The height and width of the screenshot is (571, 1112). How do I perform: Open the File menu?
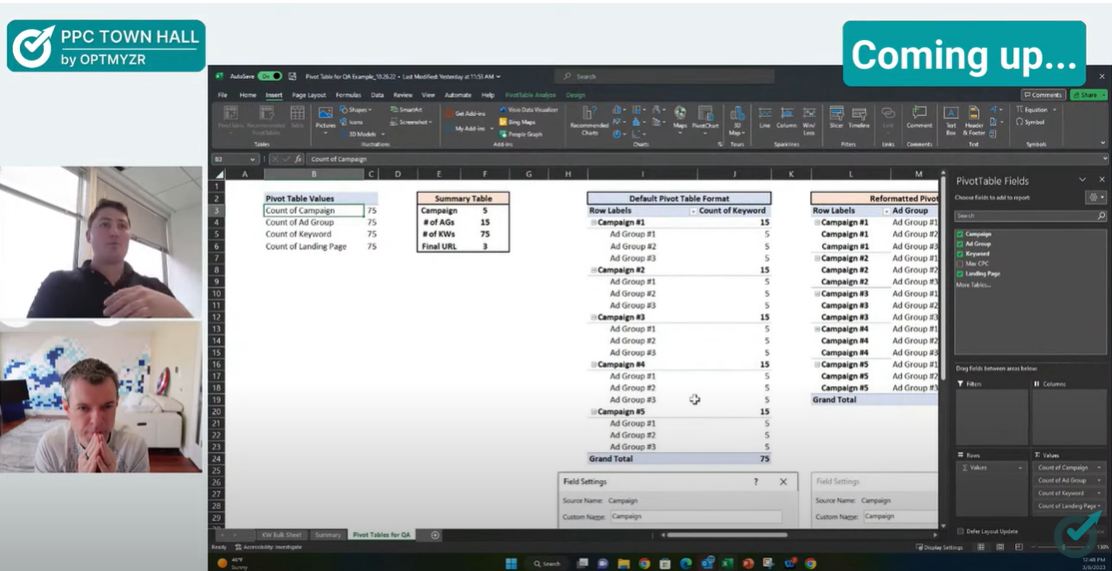click(223, 95)
